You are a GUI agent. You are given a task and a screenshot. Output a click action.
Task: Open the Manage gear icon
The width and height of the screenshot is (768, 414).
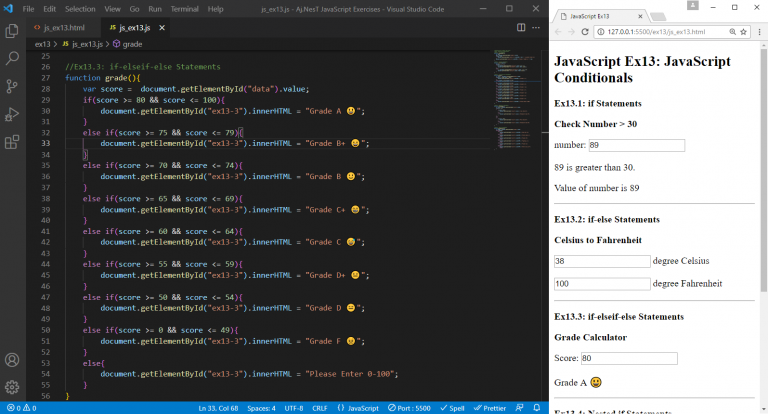pos(12,386)
